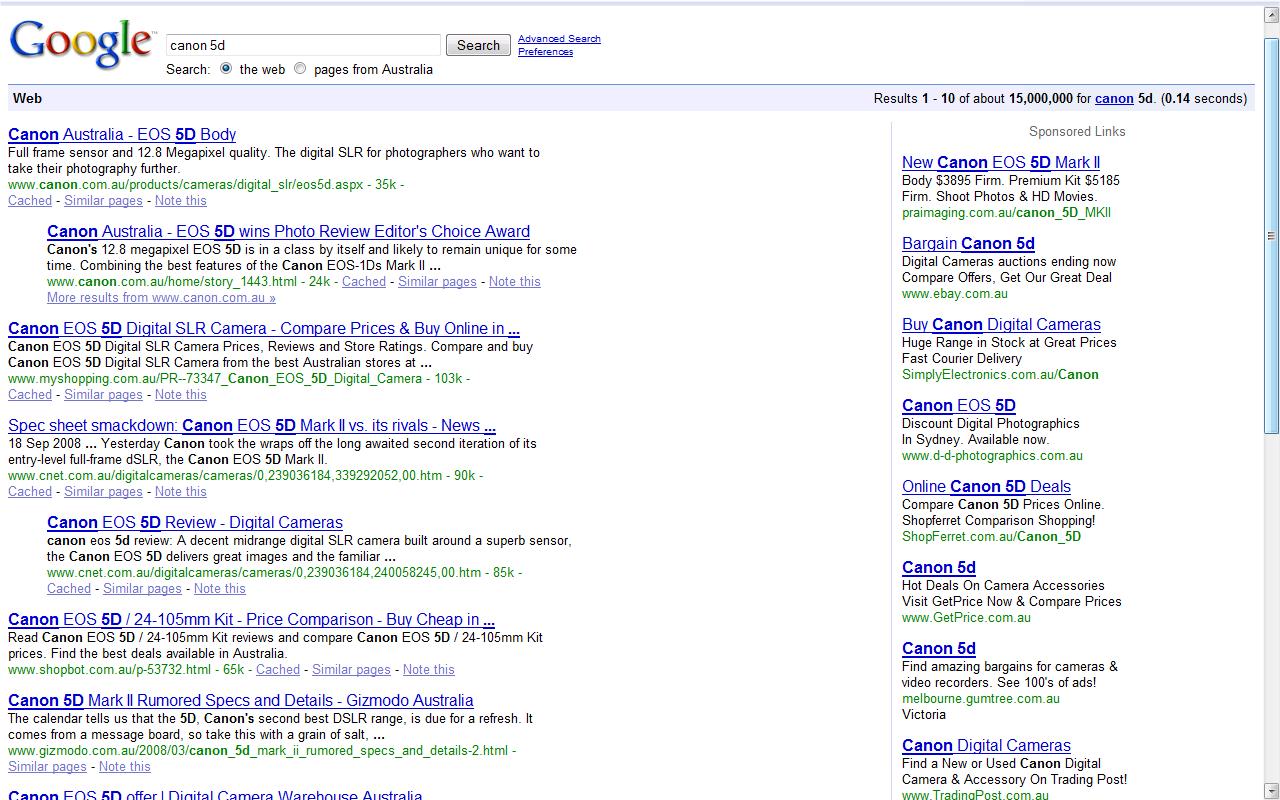Open 24-105mm Kit Price Comparison result
Screen dimensions: 1280x800
[x=251, y=619]
